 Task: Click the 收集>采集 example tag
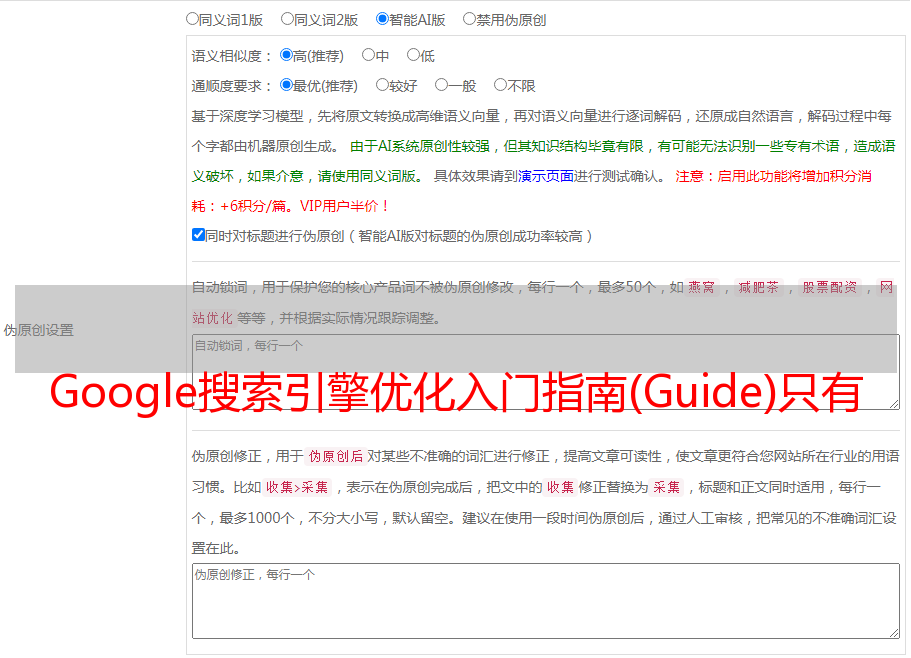click(297, 487)
